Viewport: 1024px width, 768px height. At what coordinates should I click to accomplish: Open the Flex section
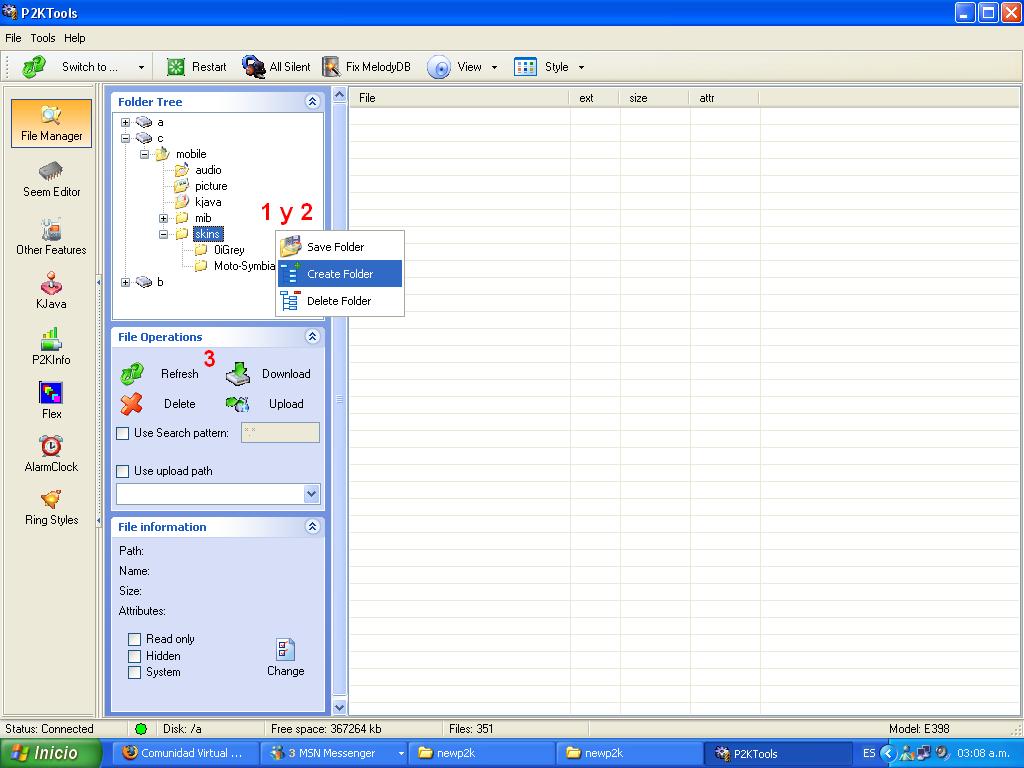52,401
